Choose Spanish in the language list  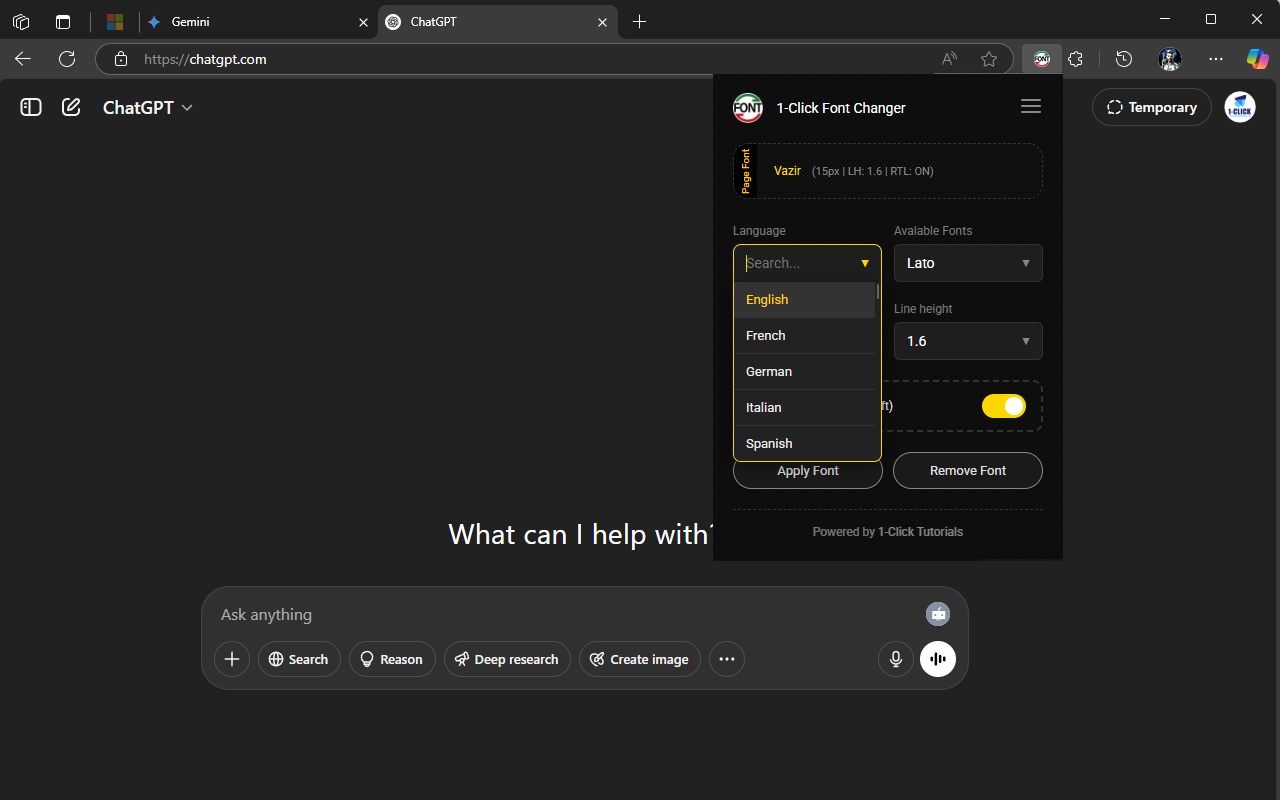[x=804, y=443]
